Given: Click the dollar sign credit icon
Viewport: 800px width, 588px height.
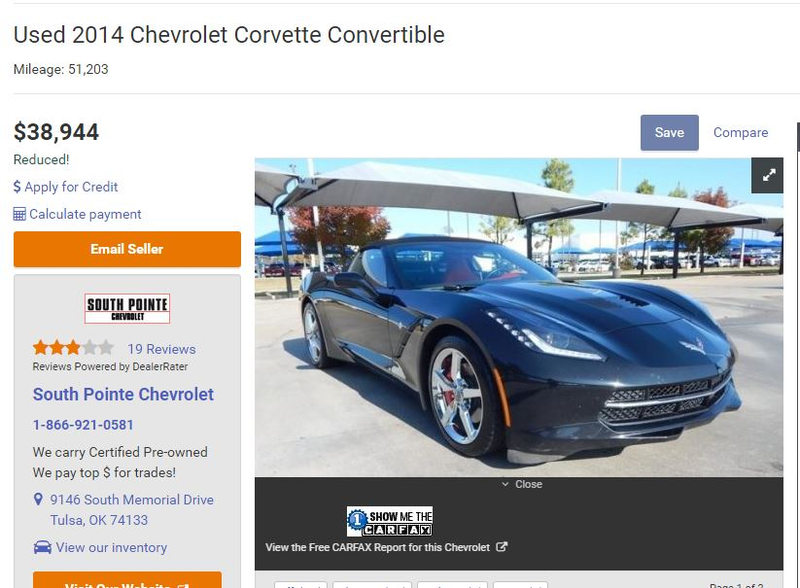Looking at the screenshot, I should click(x=17, y=187).
